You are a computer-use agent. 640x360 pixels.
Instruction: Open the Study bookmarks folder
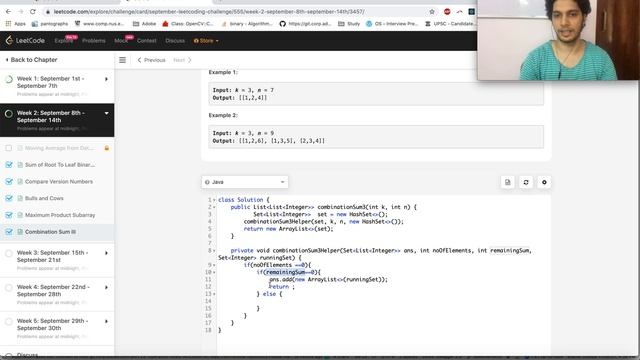[x=349, y=24]
